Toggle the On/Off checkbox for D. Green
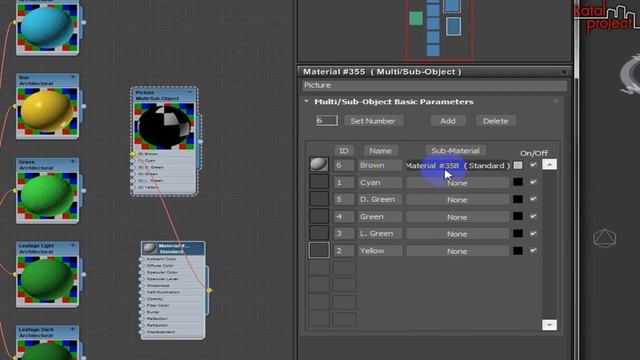Viewport: 640px width, 360px height. (533, 199)
